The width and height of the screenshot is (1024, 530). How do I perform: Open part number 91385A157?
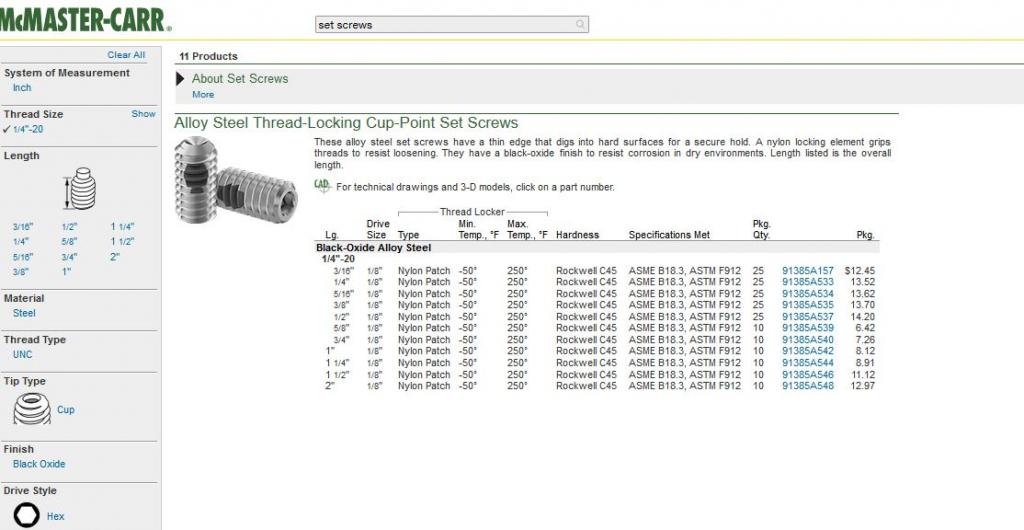coord(808,270)
